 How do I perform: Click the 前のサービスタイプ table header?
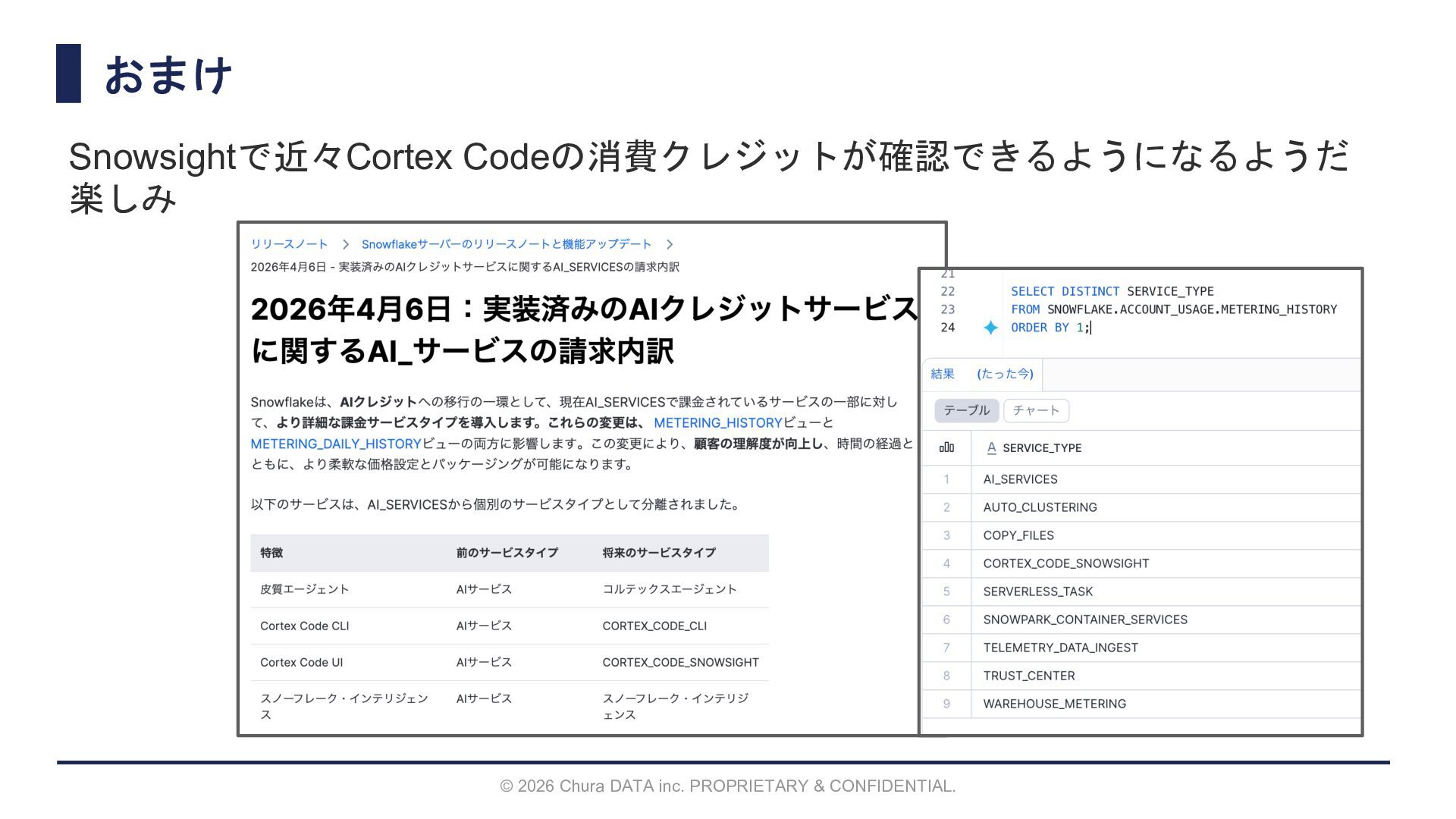[507, 553]
